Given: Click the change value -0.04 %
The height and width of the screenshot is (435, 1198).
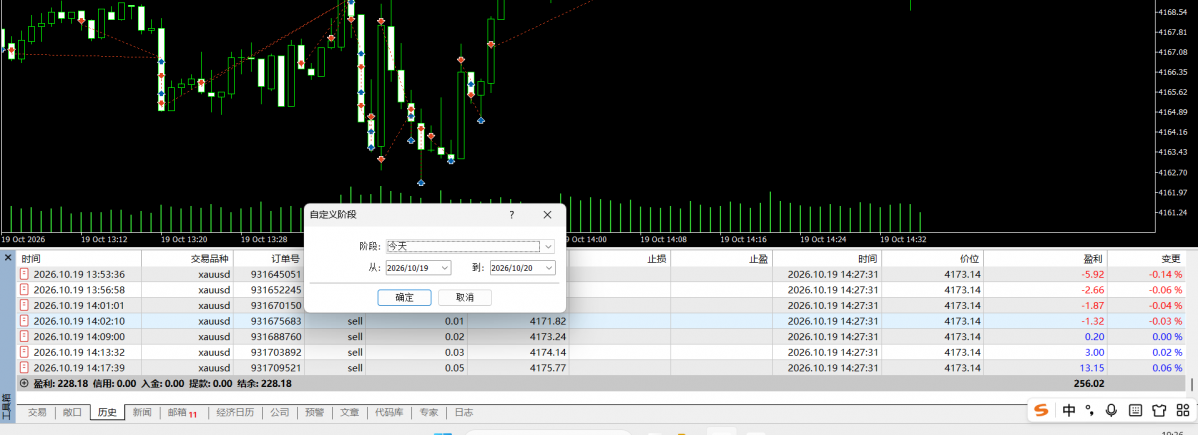Looking at the screenshot, I should [x=1164, y=306].
